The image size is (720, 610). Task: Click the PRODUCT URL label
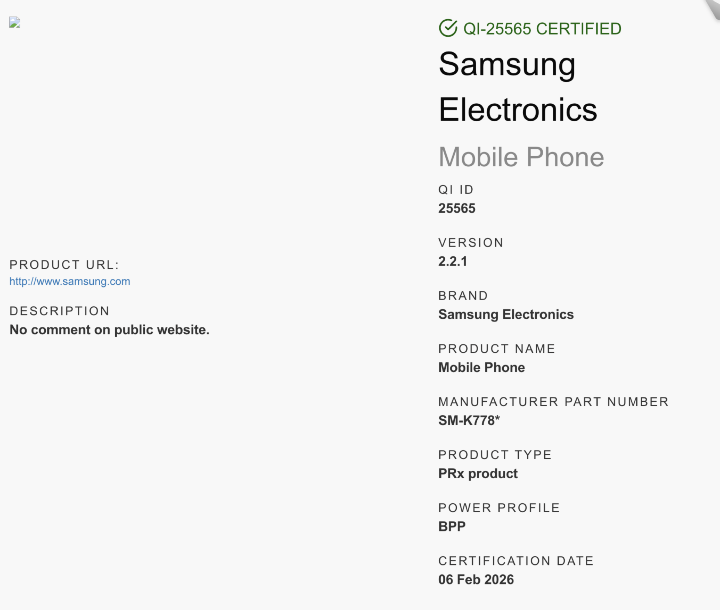coord(64,265)
